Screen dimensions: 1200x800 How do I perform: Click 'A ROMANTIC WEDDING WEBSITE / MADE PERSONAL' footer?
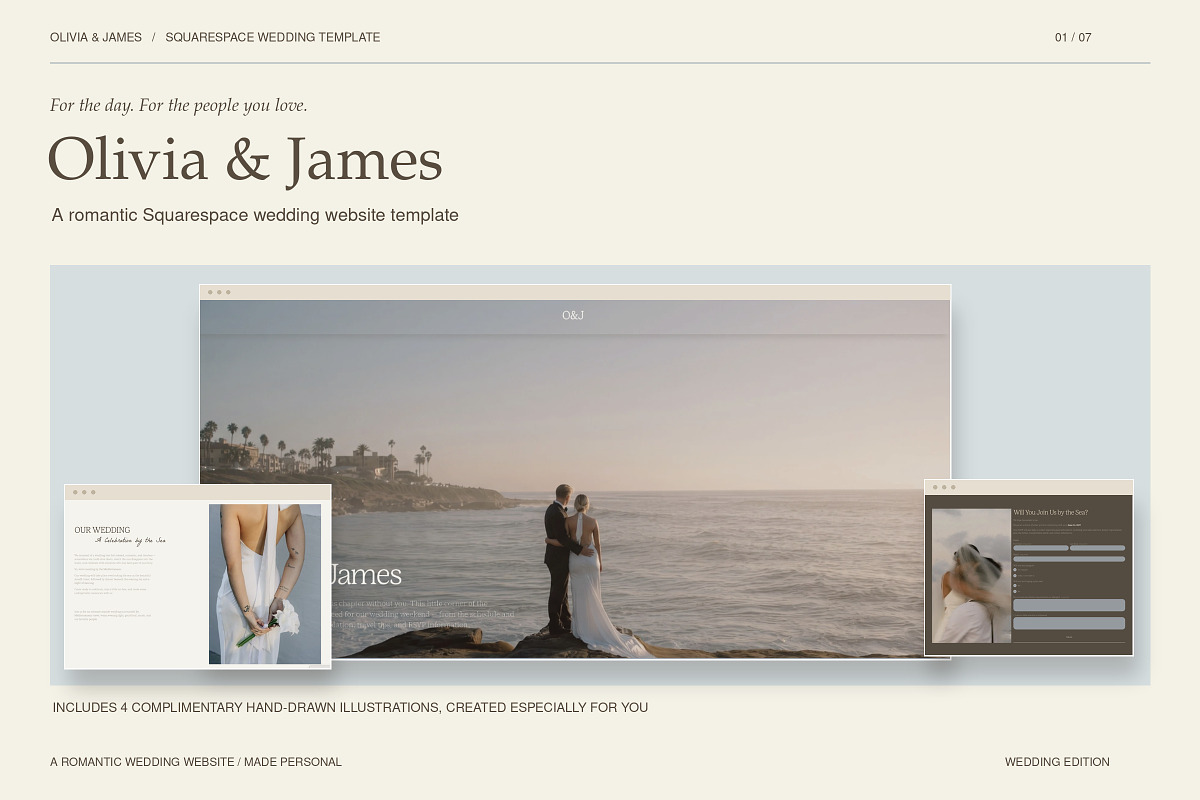[x=196, y=762]
